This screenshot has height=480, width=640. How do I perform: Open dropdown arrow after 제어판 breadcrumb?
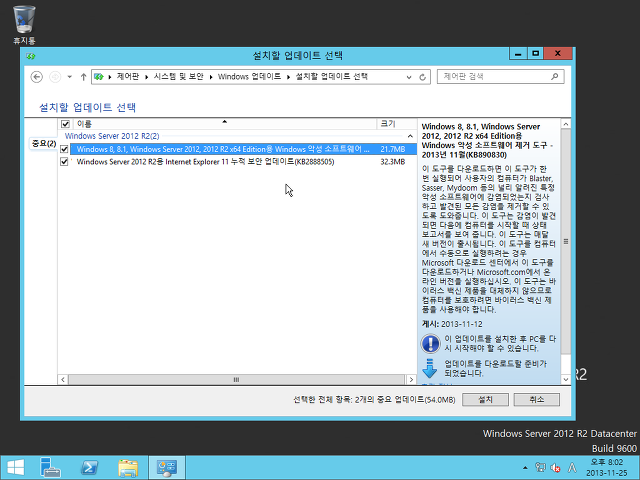[147, 77]
